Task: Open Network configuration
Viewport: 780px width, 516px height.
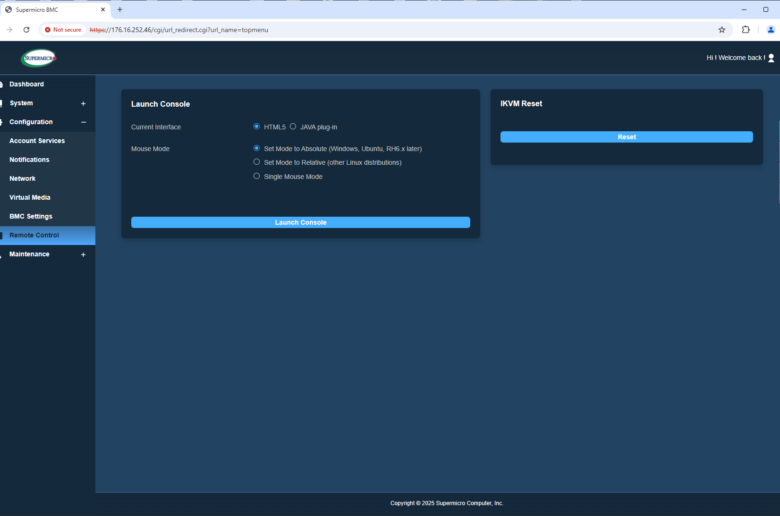Action: pyautogui.click(x=22, y=179)
